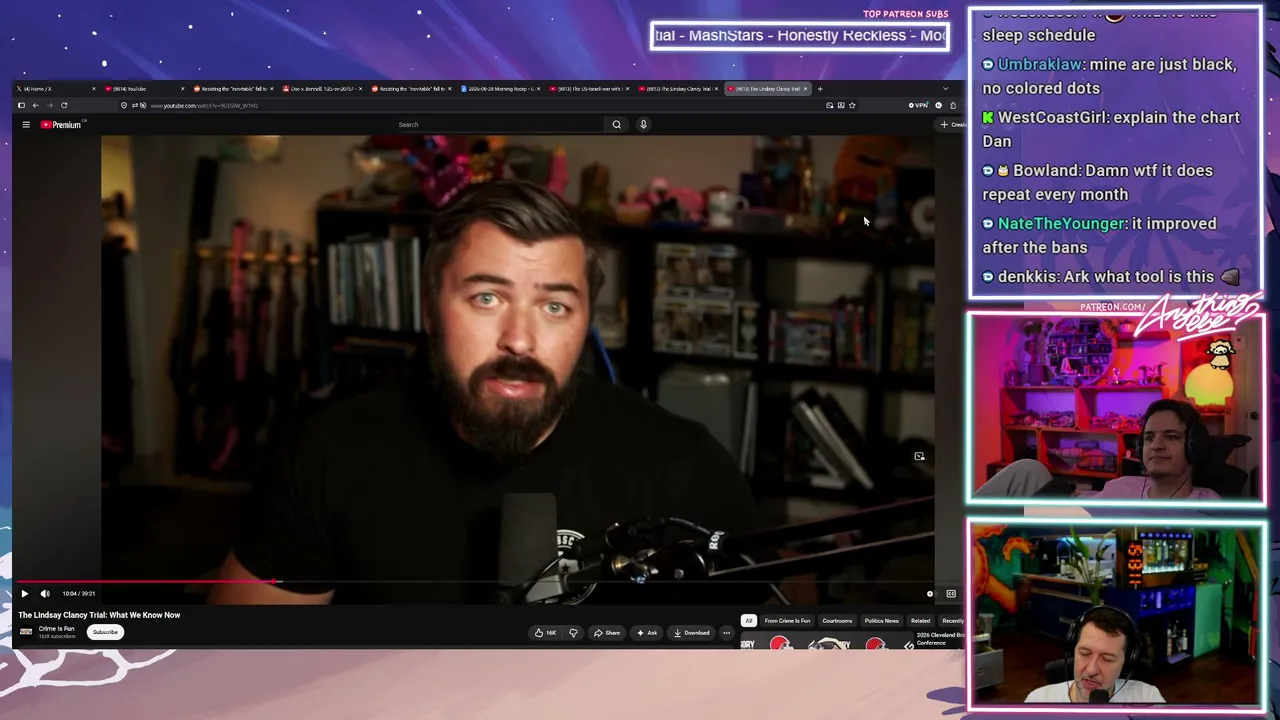This screenshot has height=720, width=1280.
Task: Click the miniplayer overlay icon on the video
Action: point(919,457)
